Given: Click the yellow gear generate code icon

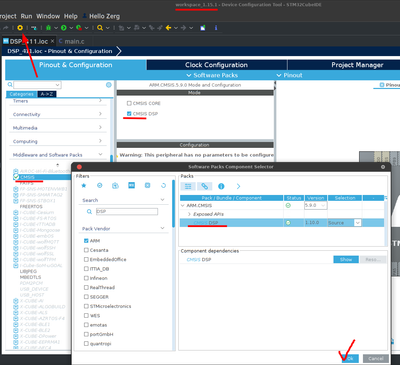Looking at the screenshot, I should pyautogui.click(x=20, y=28).
